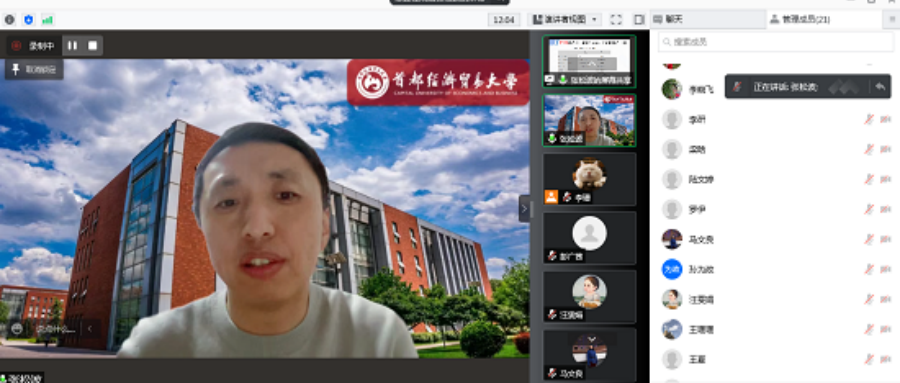
Task: Toggle mute for 陆文婷 in the member list
Action: point(869,179)
